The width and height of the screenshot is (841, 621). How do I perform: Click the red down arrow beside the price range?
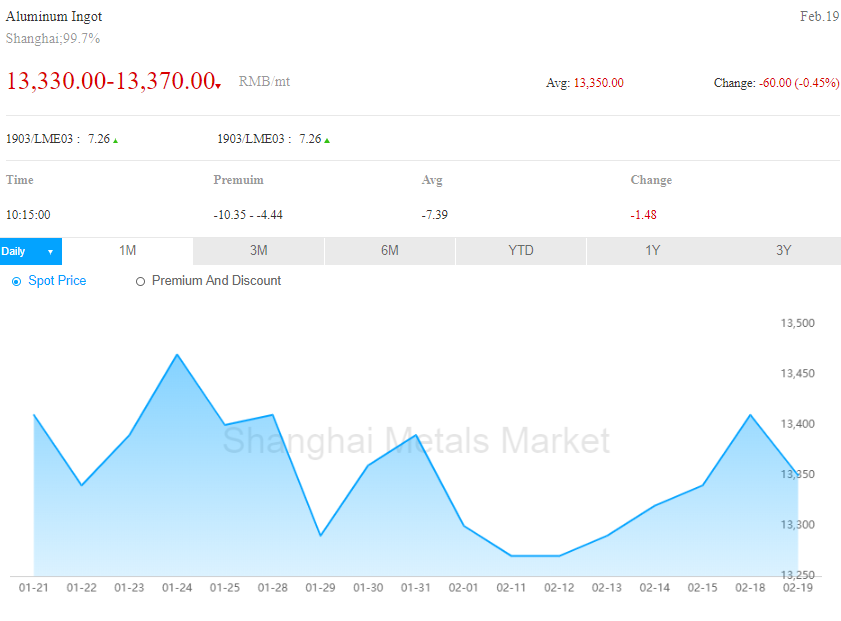point(218,87)
